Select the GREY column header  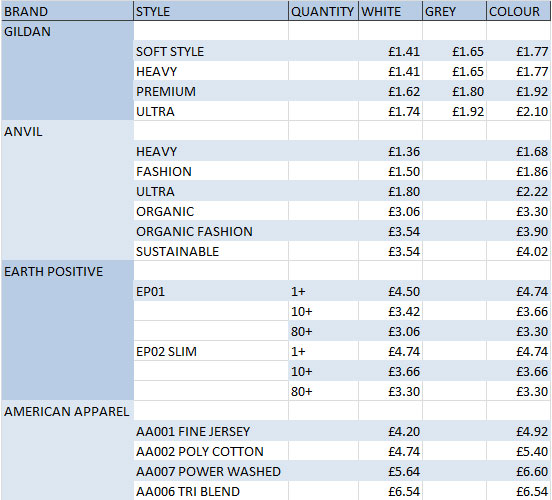tap(454, 11)
